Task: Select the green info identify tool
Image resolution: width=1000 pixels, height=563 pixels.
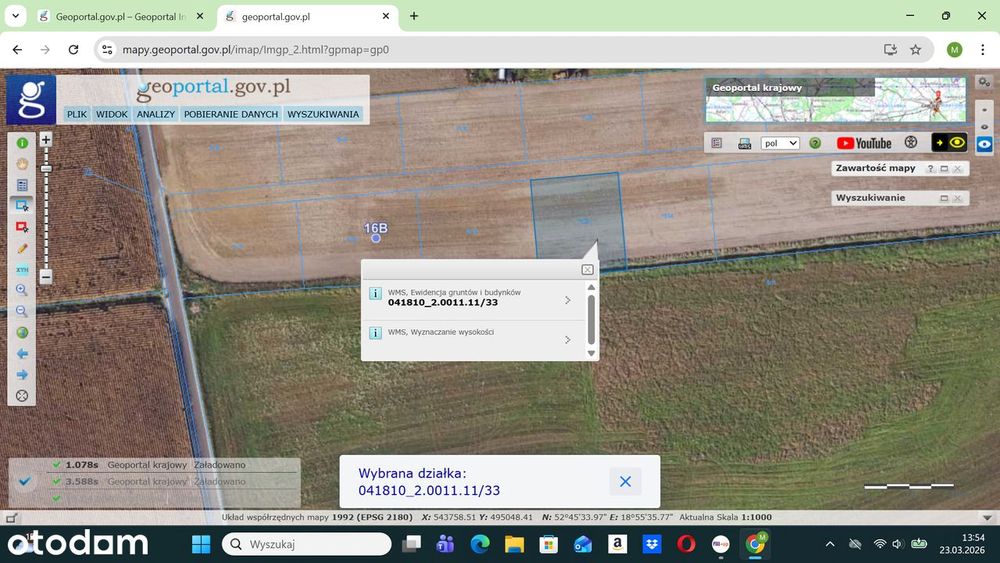Action: [22, 143]
